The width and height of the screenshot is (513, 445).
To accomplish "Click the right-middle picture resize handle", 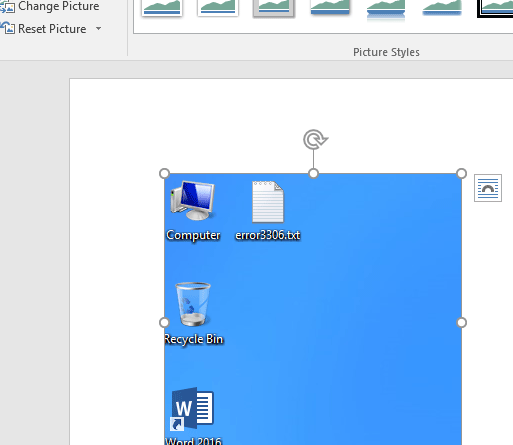I will point(462,322).
